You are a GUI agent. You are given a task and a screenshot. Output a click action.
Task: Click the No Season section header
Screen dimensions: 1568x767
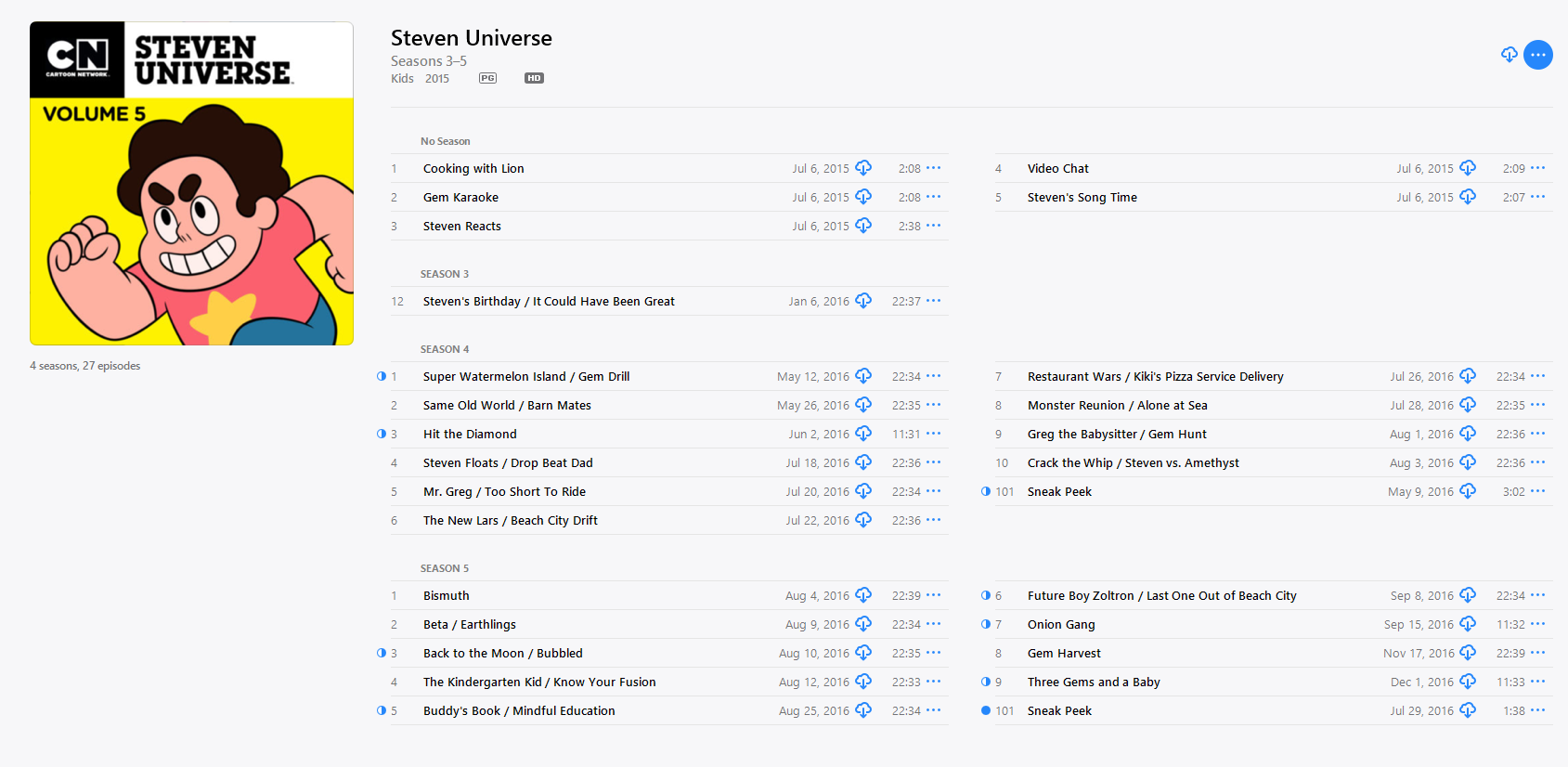tap(446, 141)
